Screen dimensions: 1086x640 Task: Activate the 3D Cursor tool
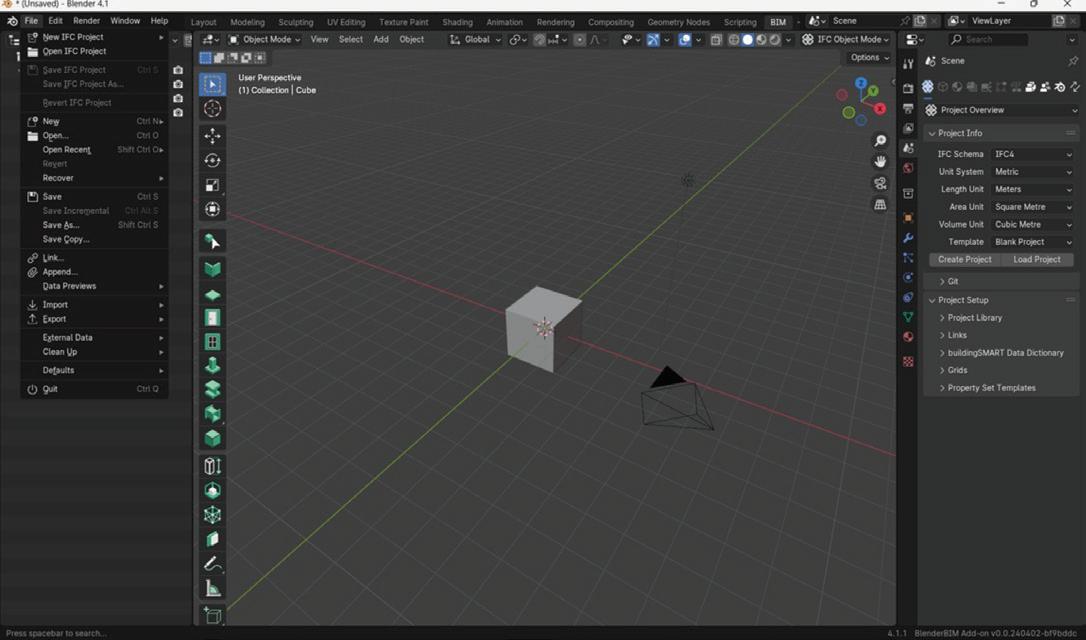coord(213,109)
